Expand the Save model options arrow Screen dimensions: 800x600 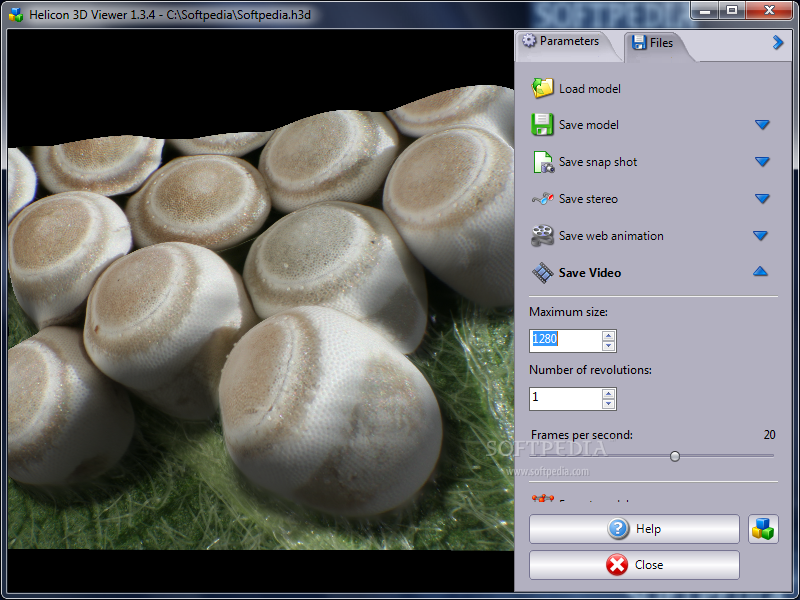[x=762, y=124]
